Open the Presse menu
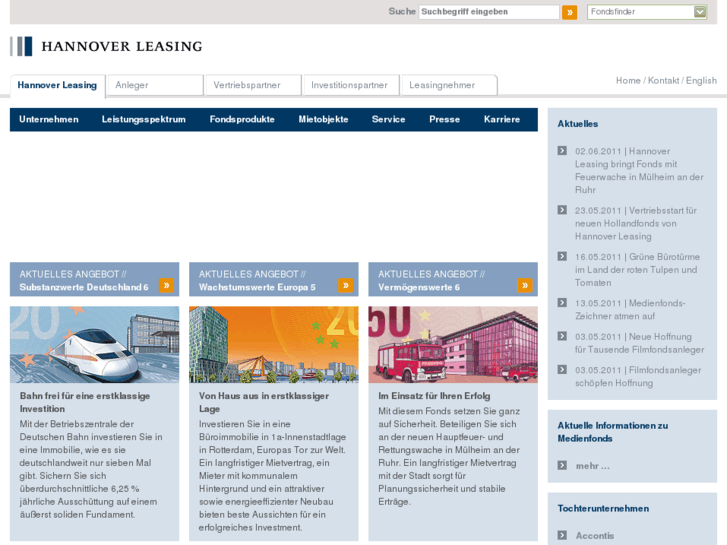Screen dimensions: 727x545 (444, 120)
